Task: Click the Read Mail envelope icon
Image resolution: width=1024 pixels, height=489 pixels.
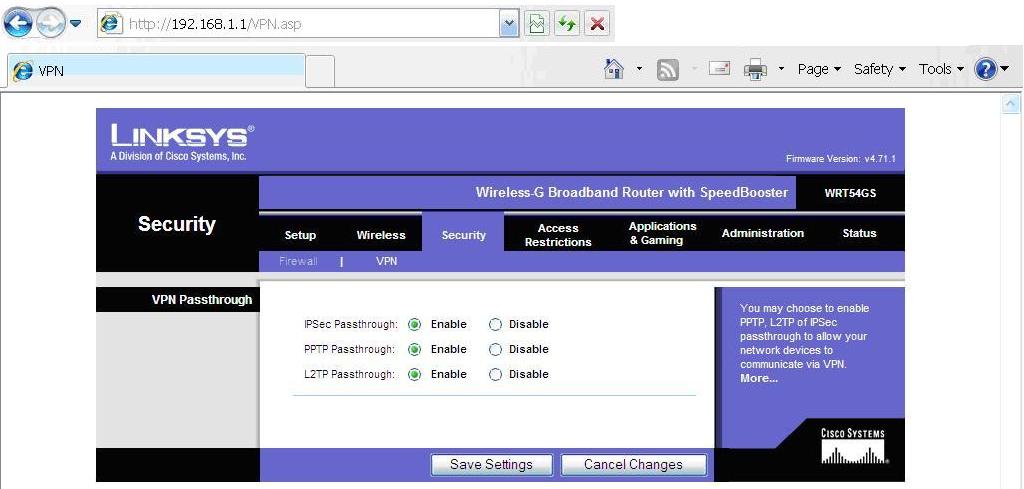Action: (718, 68)
